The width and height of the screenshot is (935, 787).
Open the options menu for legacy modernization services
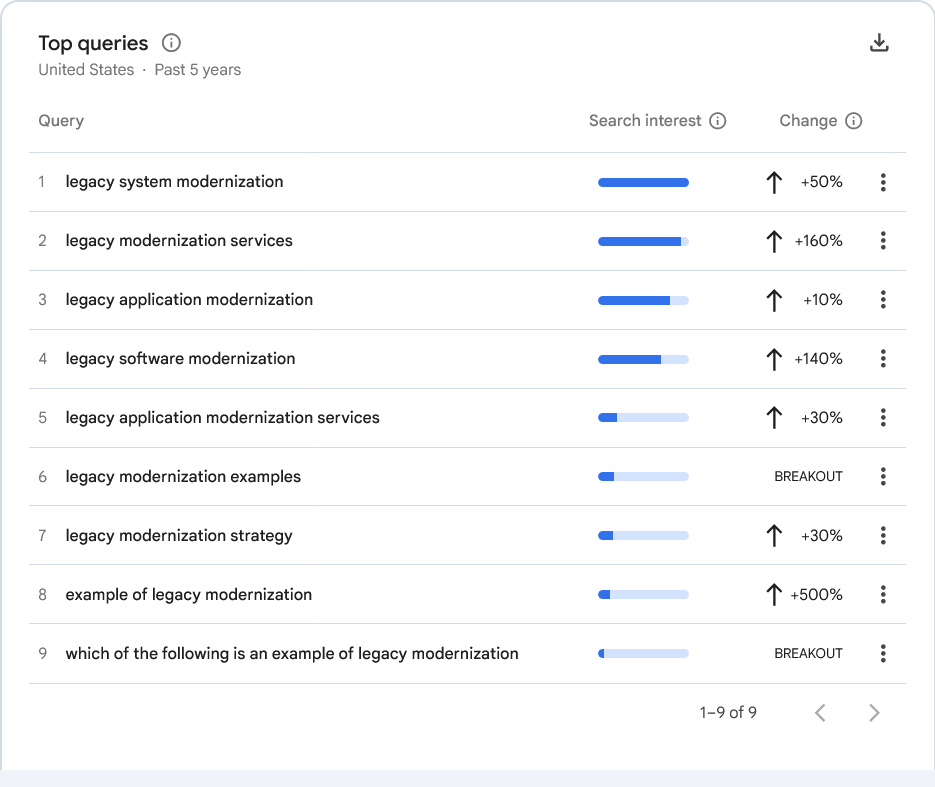click(883, 241)
